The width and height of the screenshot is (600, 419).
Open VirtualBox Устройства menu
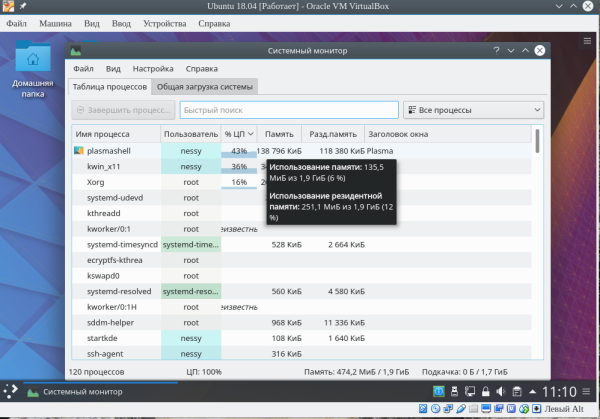[x=165, y=24]
